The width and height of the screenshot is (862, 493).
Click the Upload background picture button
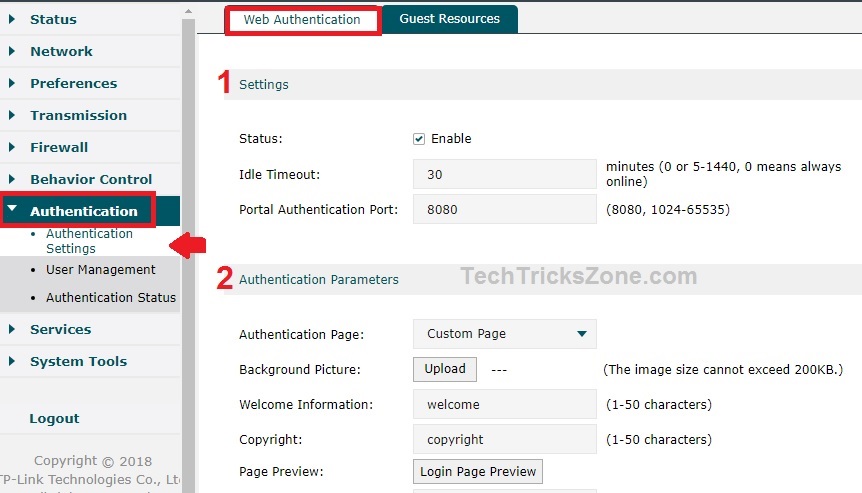click(444, 369)
